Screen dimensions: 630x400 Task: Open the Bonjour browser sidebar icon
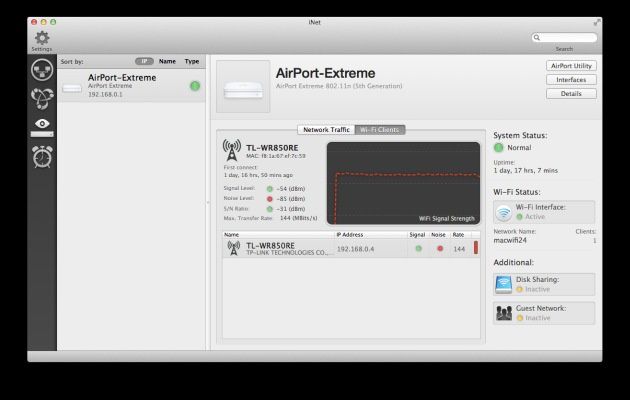click(42, 98)
